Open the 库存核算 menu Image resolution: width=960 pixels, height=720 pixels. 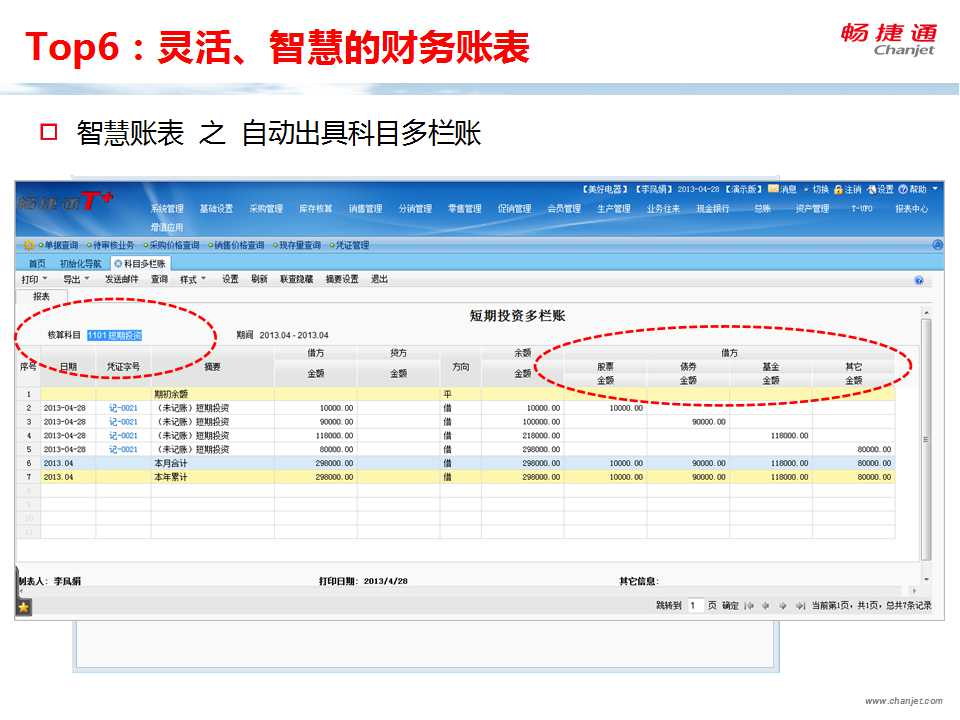pyautogui.click(x=315, y=209)
